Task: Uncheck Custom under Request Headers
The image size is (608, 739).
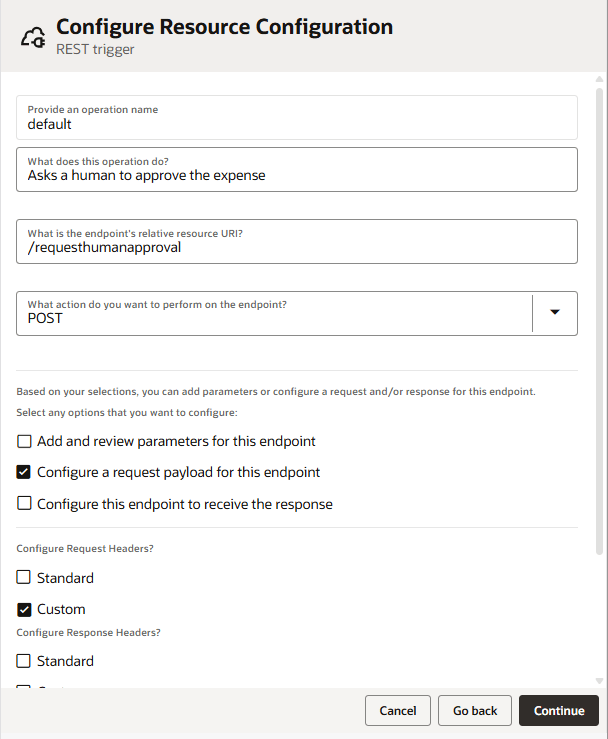Action: point(25,609)
